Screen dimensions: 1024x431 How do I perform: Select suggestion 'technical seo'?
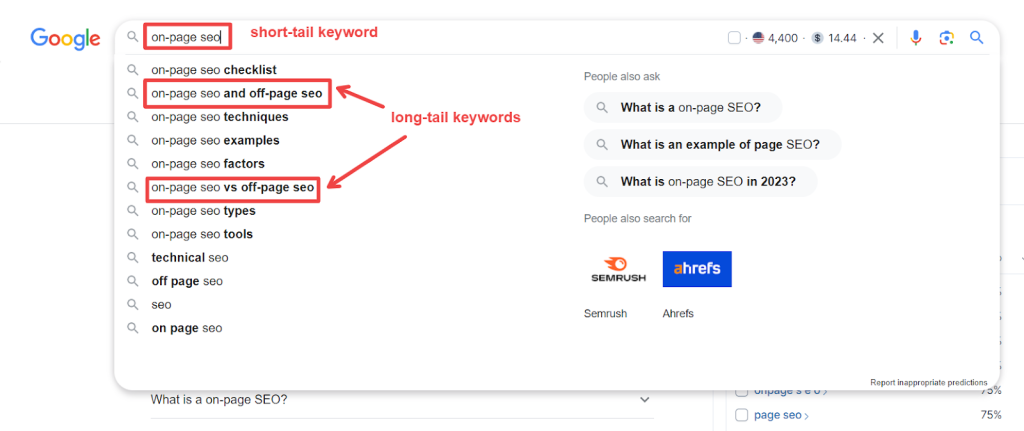(x=190, y=257)
